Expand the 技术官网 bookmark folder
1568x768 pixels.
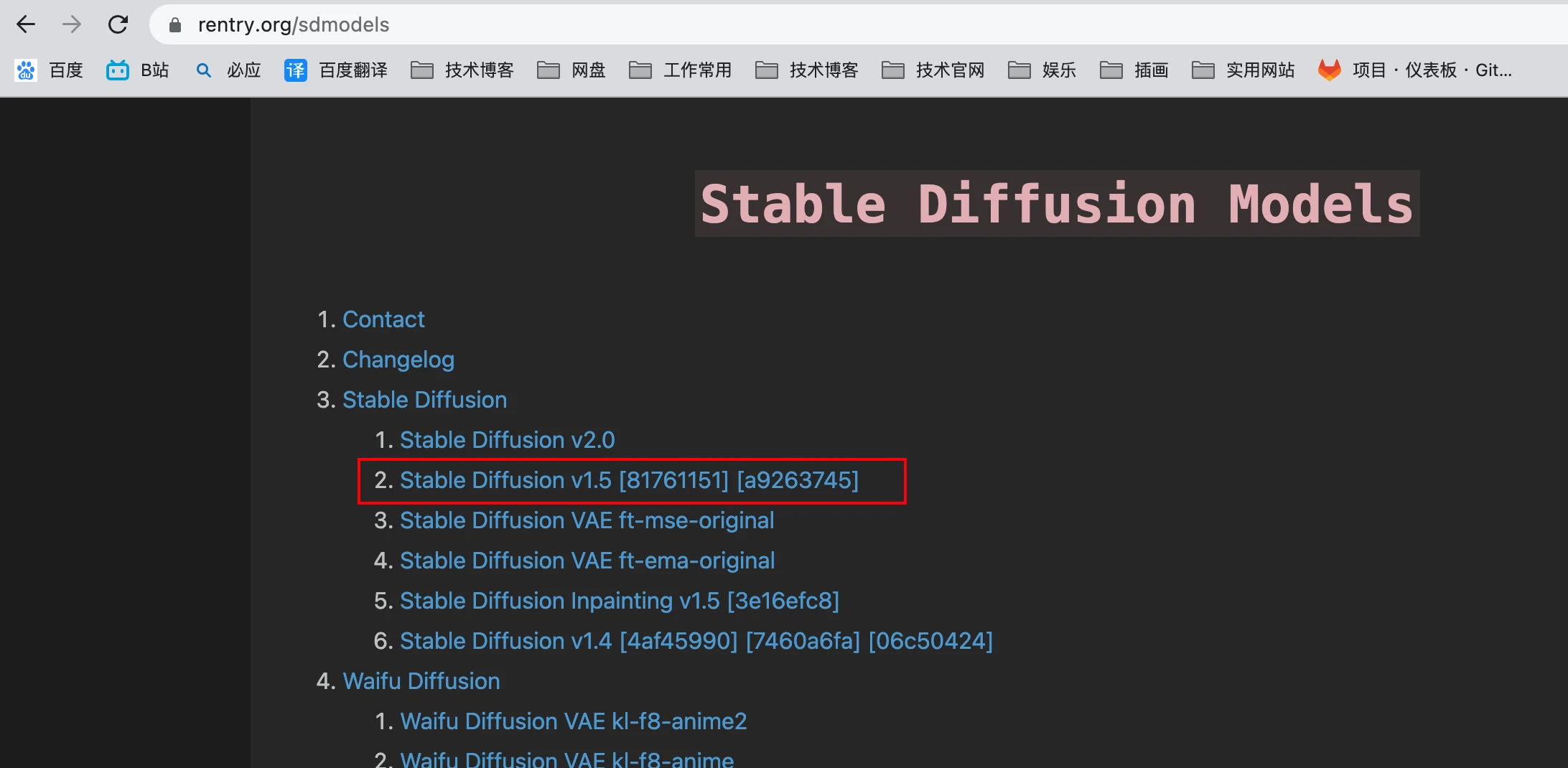tap(933, 70)
